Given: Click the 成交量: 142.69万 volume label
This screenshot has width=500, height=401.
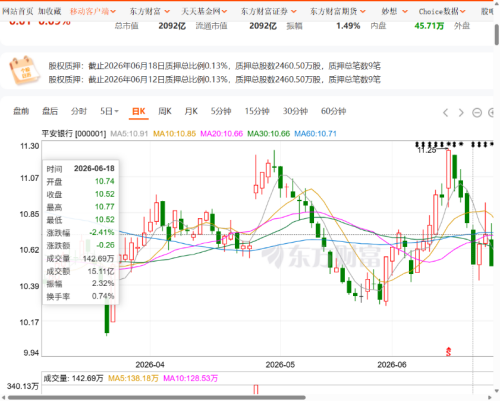Looking at the screenshot, I should pyautogui.click(x=73, y=378).
